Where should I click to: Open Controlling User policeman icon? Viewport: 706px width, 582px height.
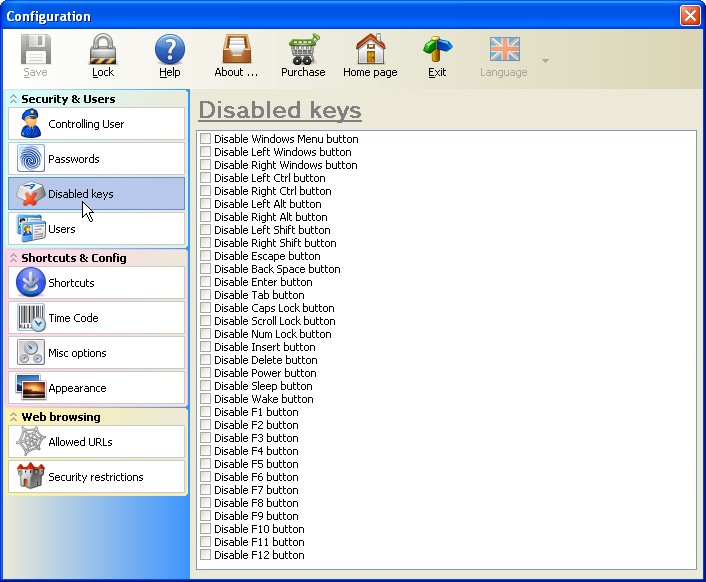(30, 123)
